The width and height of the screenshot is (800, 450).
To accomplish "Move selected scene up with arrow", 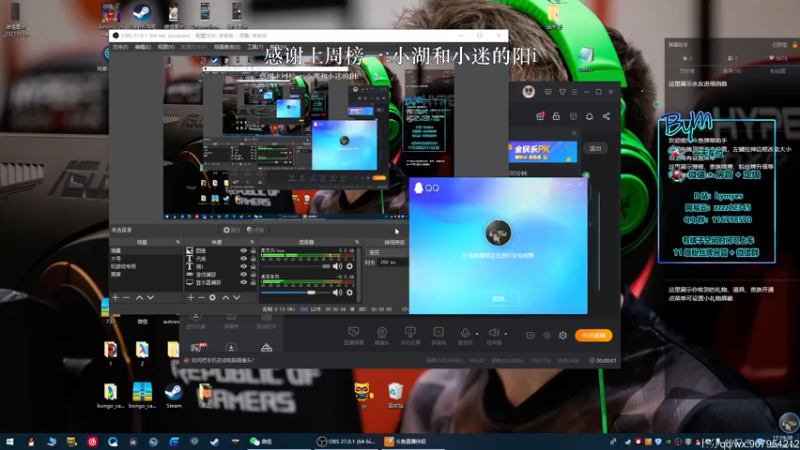I will tap(139, 297).
